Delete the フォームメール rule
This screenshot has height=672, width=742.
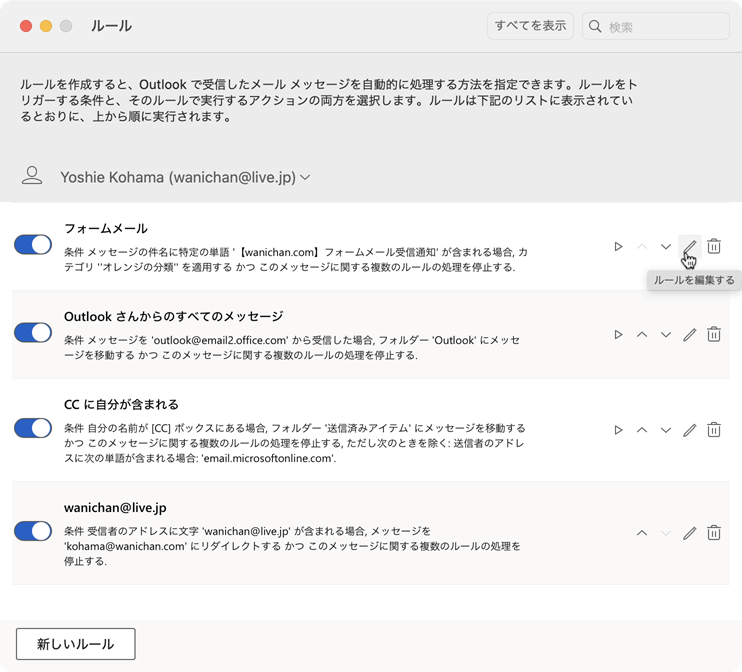tap(714, 247)
